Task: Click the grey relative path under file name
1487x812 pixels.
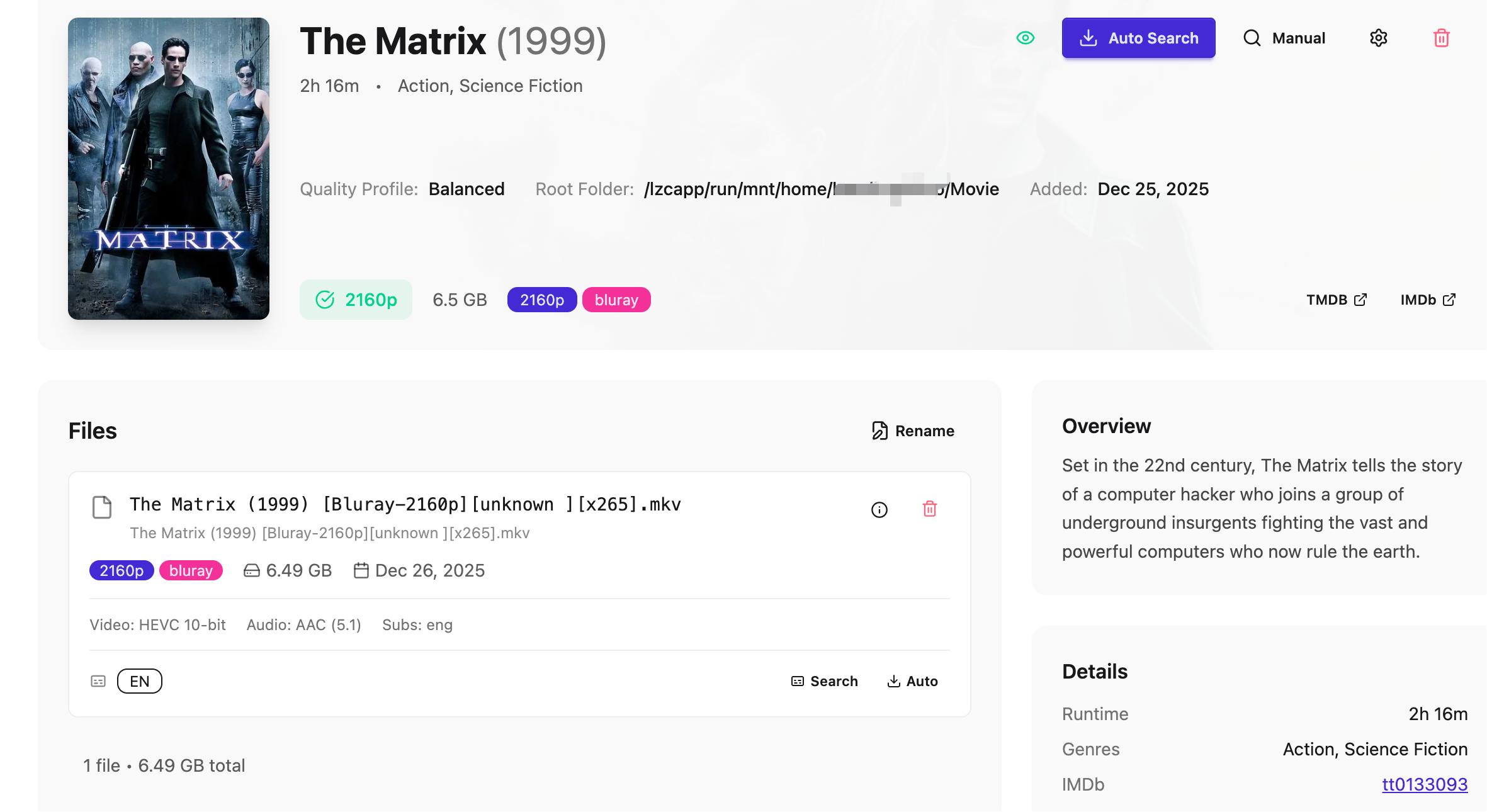Action: [330, 533]
